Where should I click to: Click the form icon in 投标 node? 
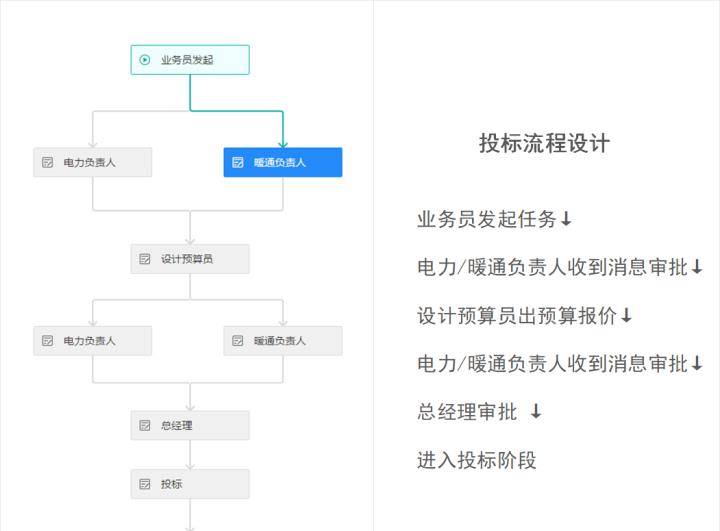coord(145,484)
